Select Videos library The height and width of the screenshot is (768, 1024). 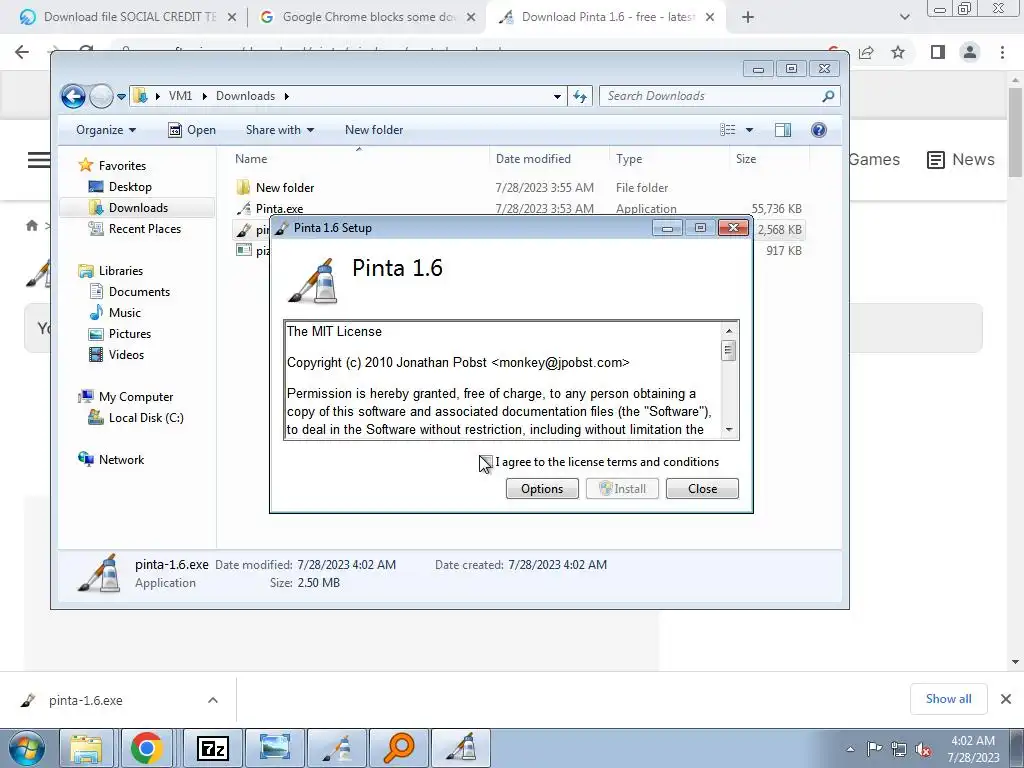126,355
